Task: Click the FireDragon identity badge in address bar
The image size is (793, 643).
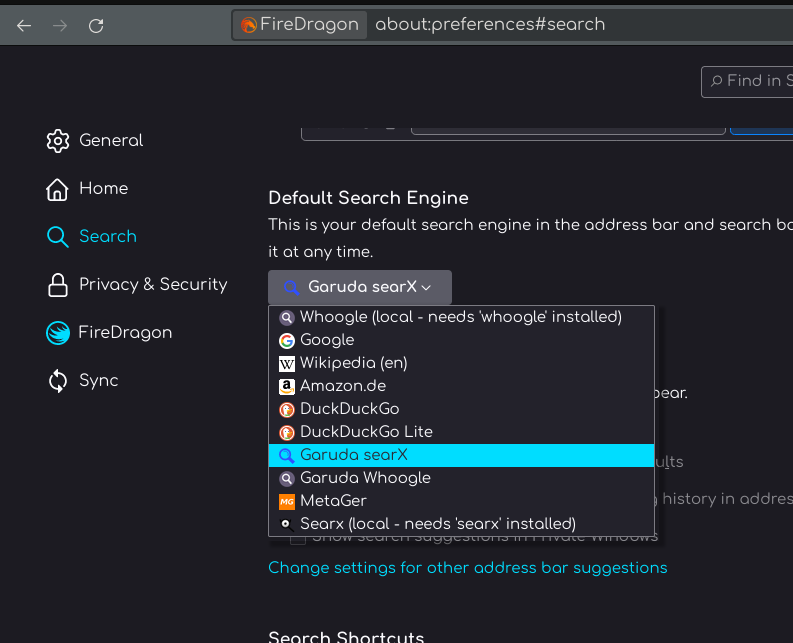Action: click(299, 25)
